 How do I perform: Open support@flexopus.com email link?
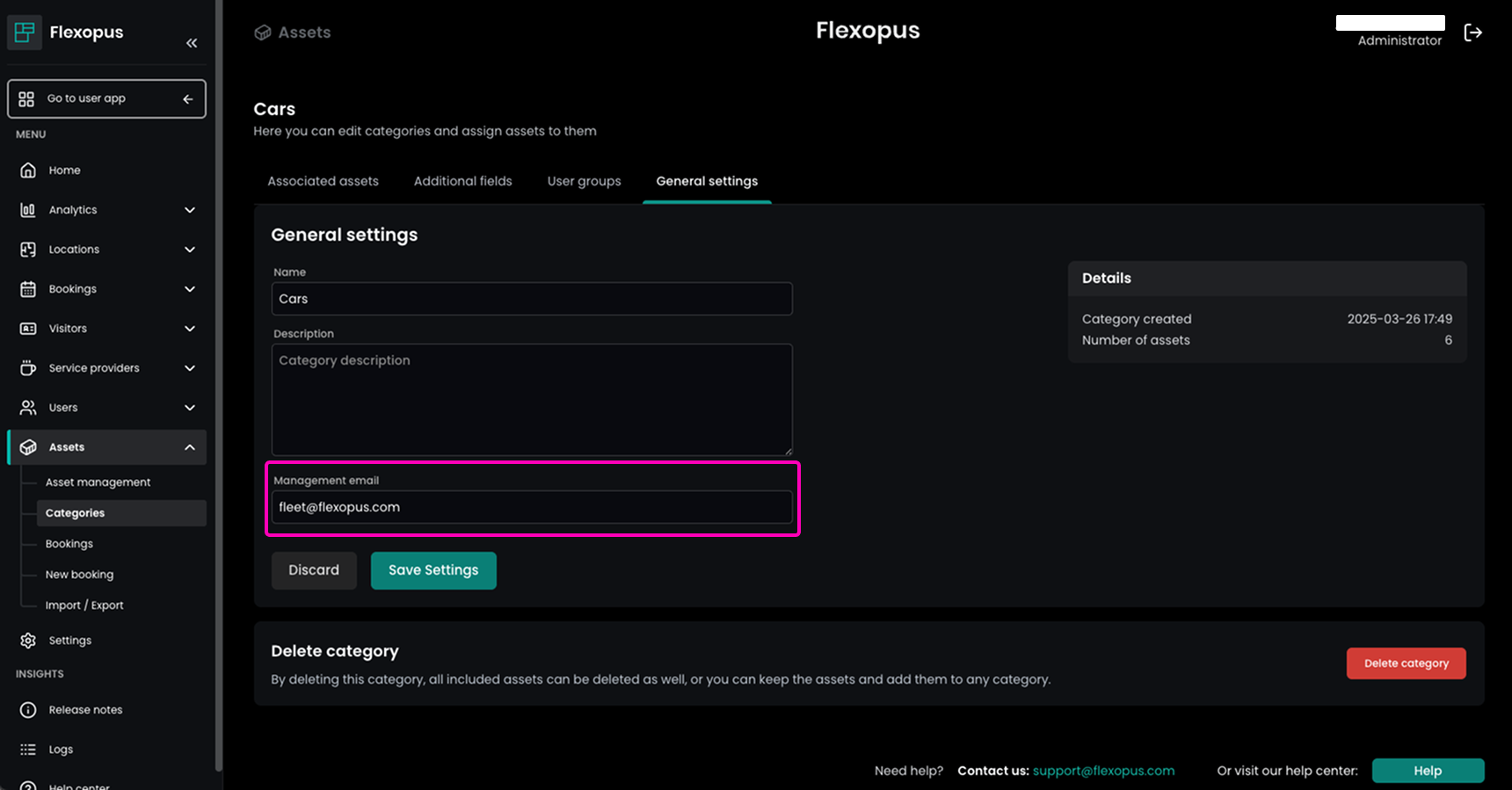(1103, 771)
